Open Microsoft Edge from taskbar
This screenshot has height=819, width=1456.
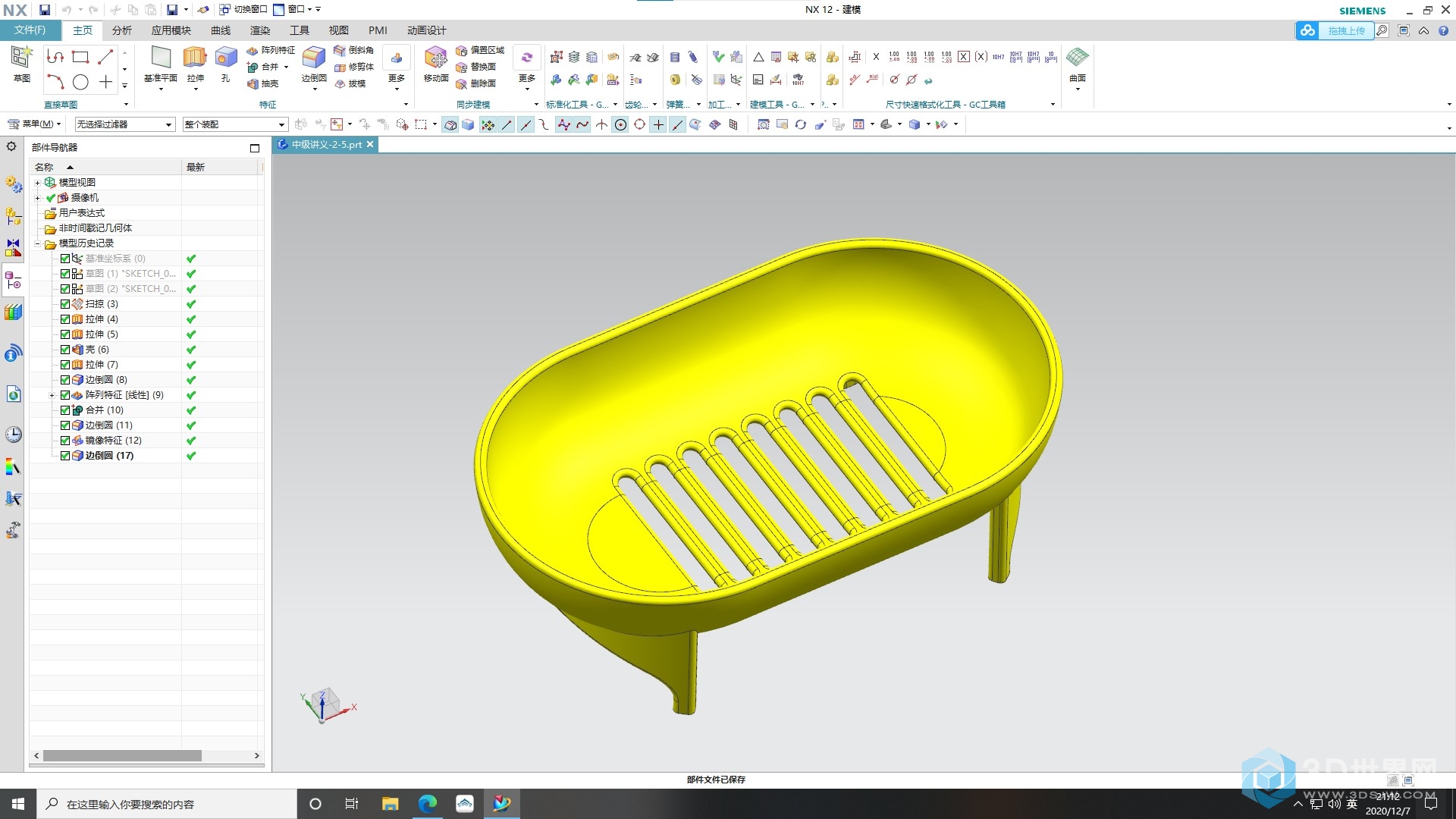427,804
